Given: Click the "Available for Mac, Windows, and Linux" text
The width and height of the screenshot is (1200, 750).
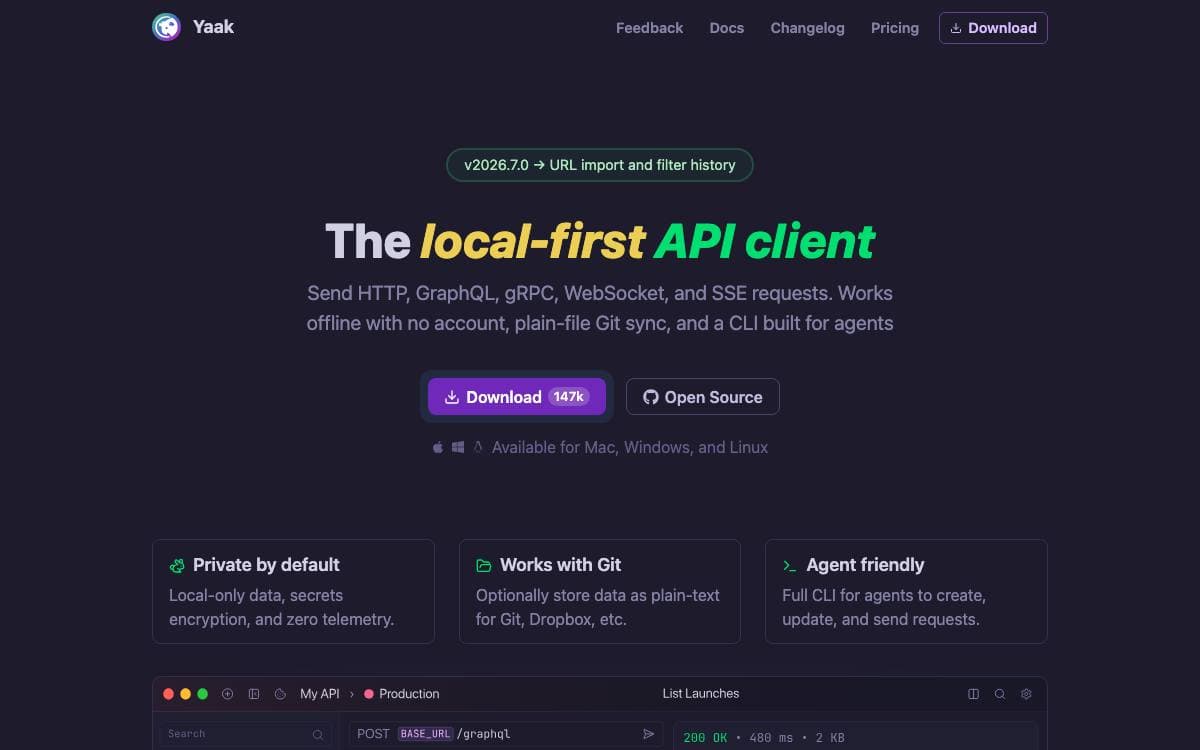Looking at the screenshot, I should 630,447.
